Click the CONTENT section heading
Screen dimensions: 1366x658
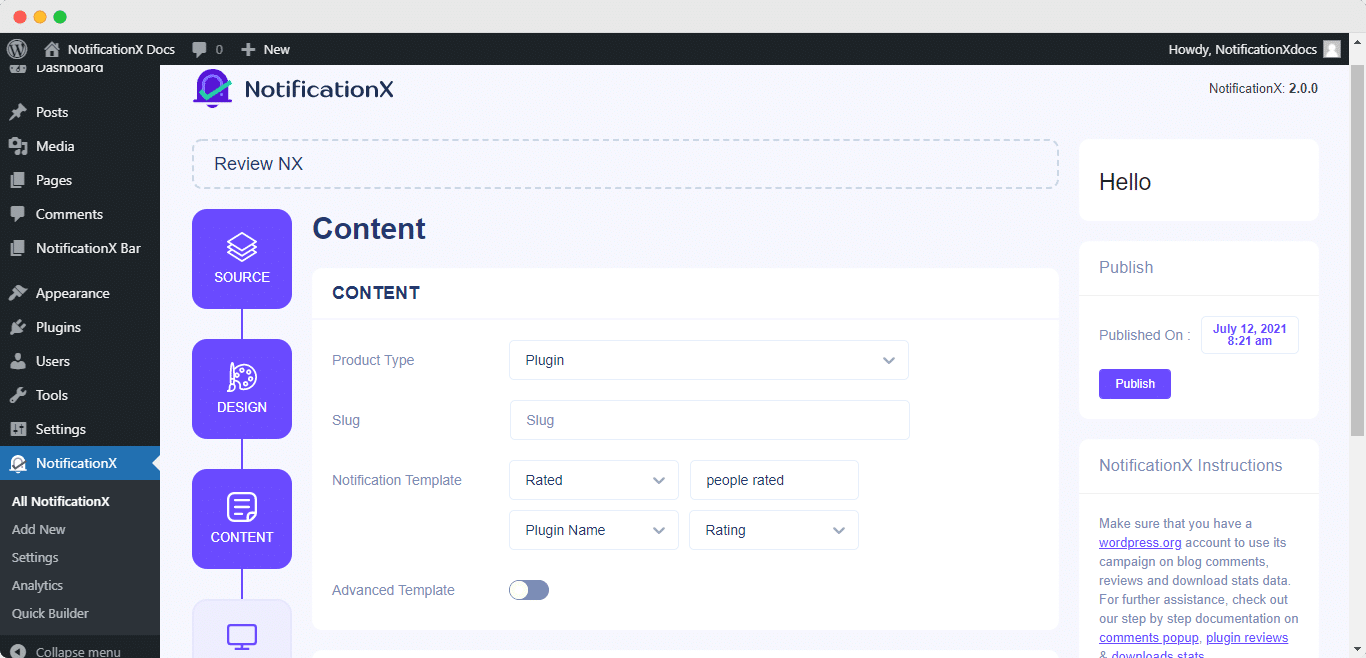[x=376, y=293]
